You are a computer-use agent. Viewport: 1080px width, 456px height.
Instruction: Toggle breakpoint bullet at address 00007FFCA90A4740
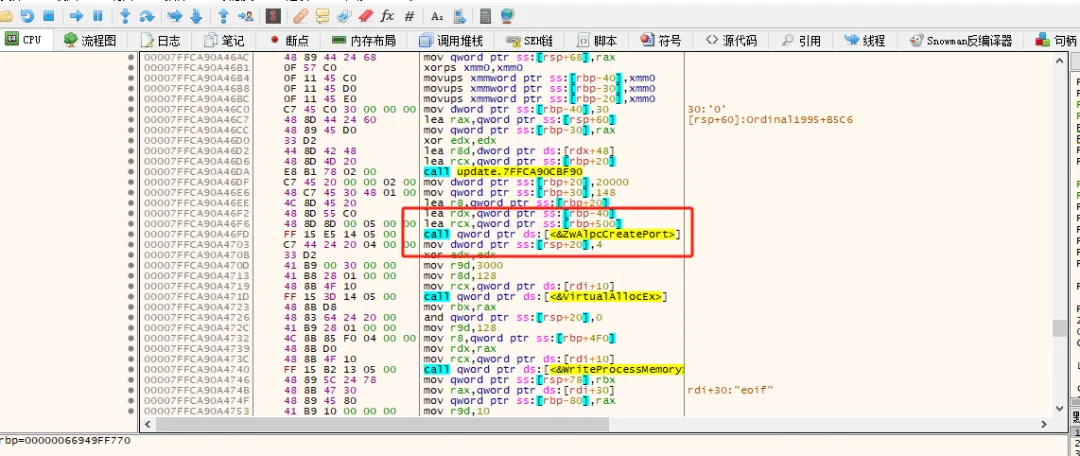[131, 370]
